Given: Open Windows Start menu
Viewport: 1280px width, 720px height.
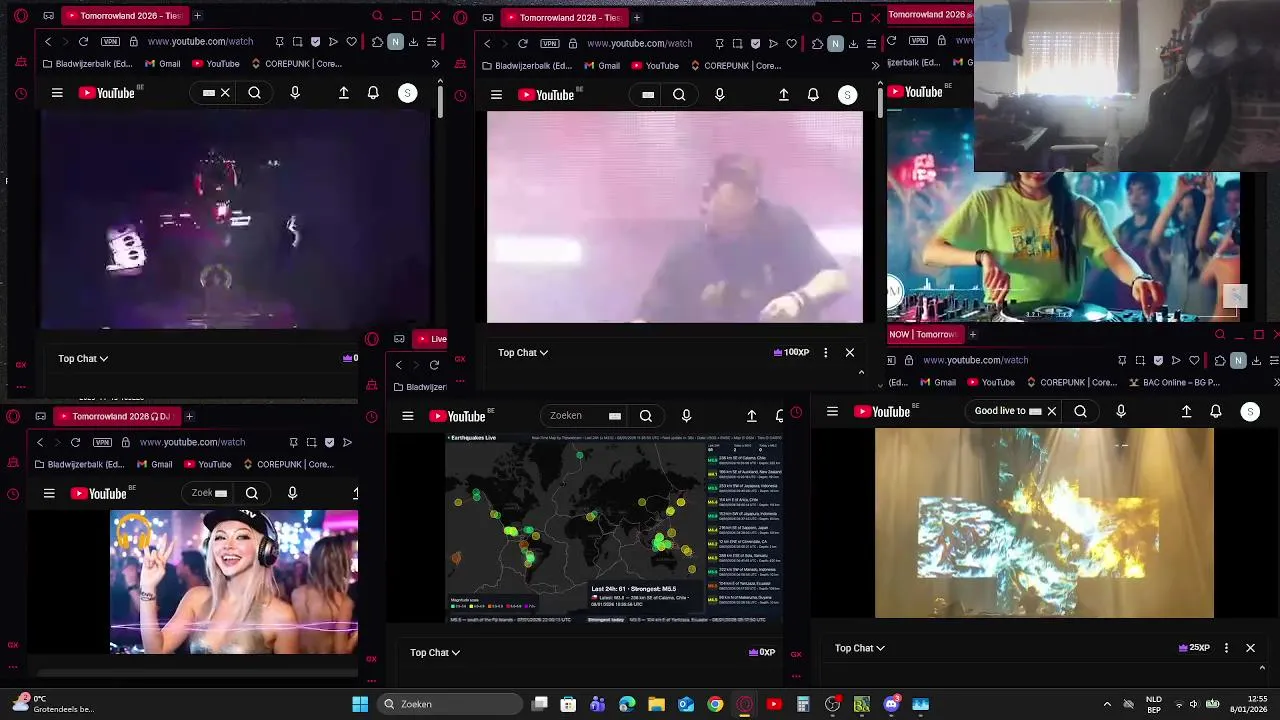Looking at the screenshot, I should tap(360, 704).
